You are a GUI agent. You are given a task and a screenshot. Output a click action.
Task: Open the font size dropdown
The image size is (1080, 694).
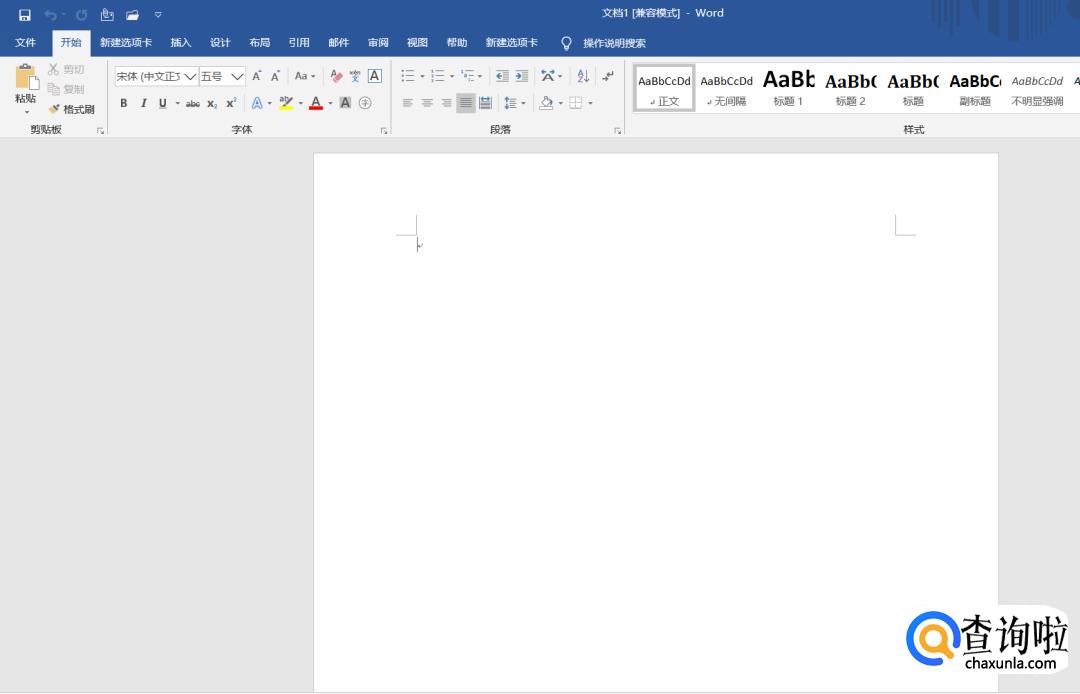click(237, 76)
